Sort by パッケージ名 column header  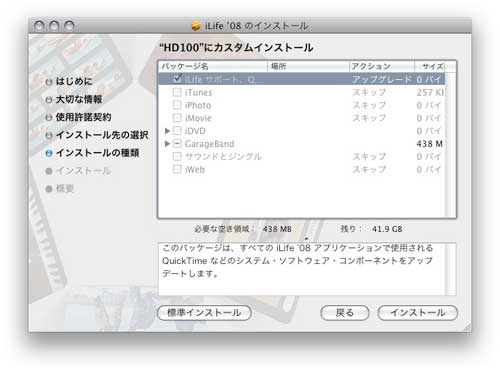tap(213, 66)
